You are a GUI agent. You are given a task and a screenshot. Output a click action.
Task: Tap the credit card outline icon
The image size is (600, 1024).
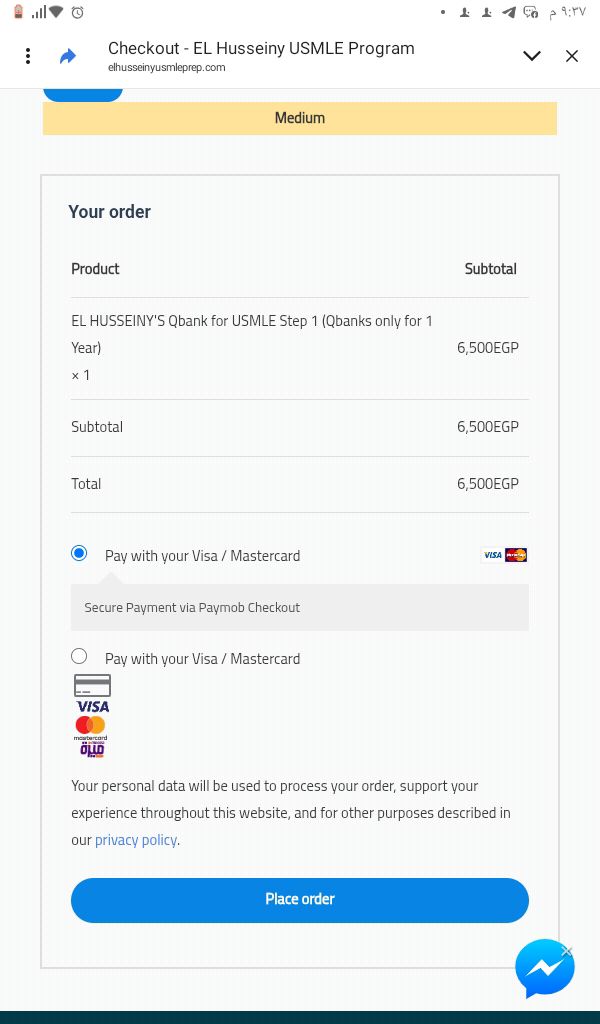pos(92,685)
